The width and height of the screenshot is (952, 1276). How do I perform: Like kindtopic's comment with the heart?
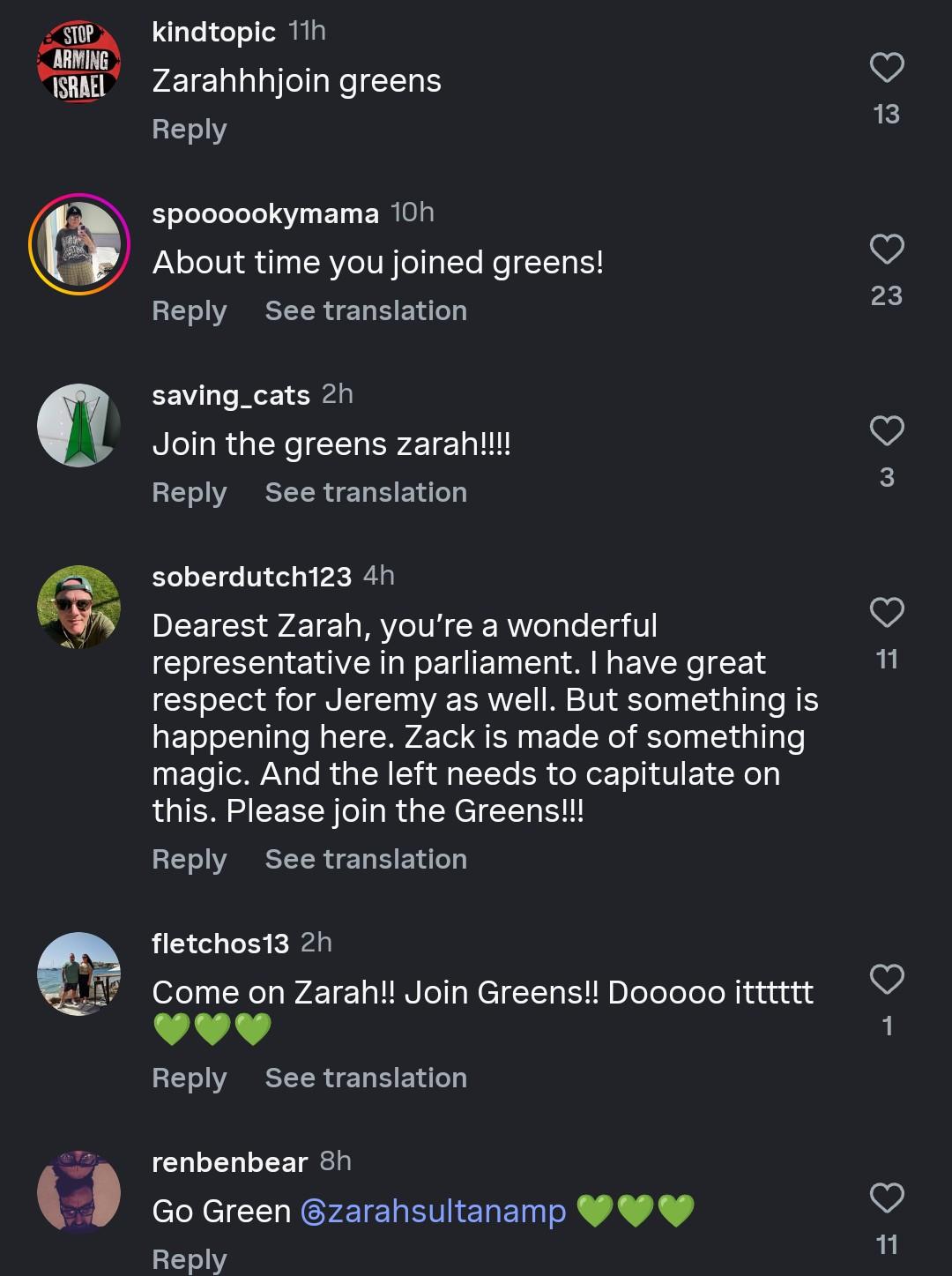coord(886,68)
